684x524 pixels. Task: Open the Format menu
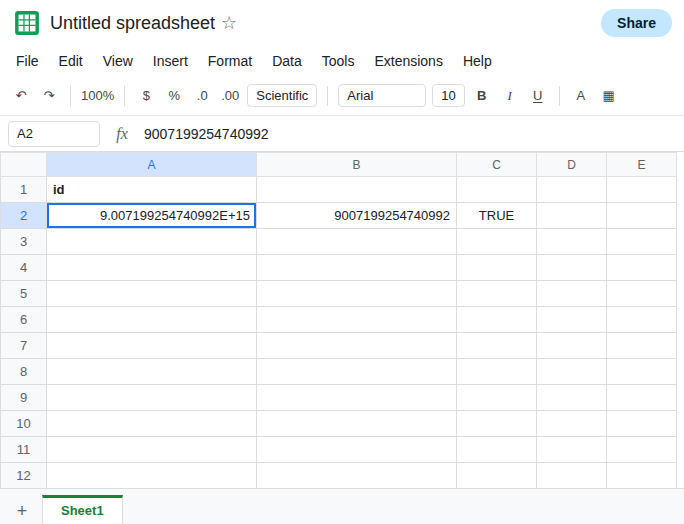(x=230, y=61)
